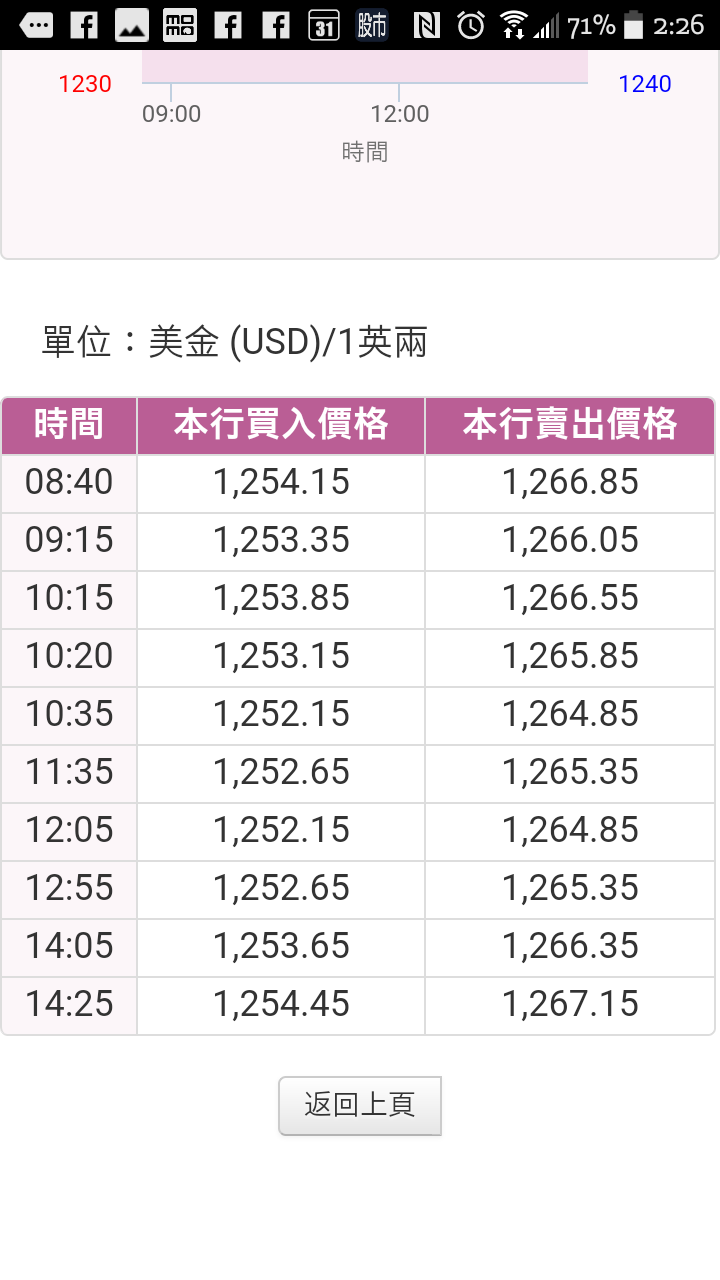Tap the messaging notification bubble icon
The width and height of the screenshot is (720, 1280).
37,25
